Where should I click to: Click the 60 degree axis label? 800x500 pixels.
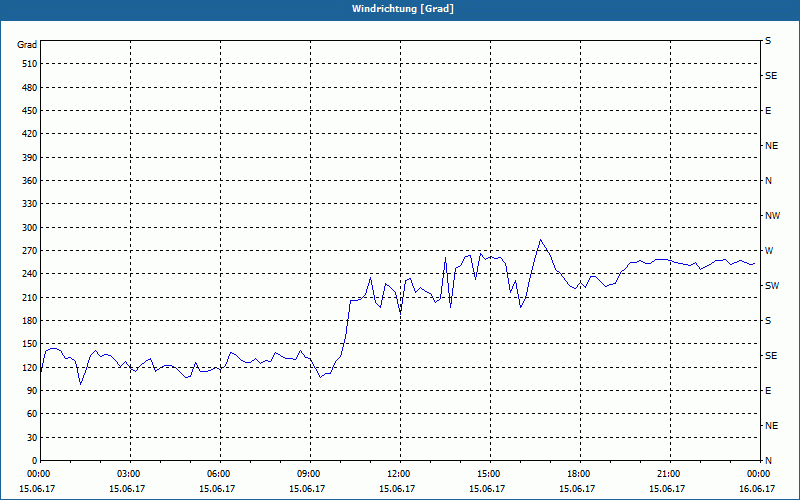32,414
